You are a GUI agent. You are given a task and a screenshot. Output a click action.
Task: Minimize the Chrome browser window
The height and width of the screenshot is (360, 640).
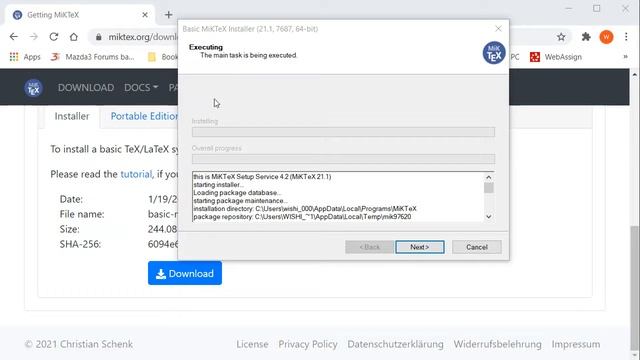[568, 8]
